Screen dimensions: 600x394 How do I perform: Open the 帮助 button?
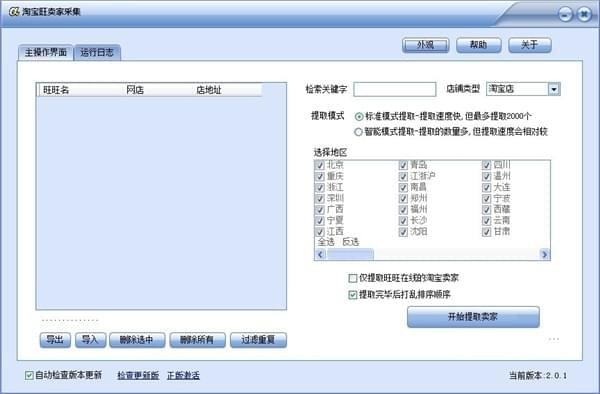coord(478,45)
